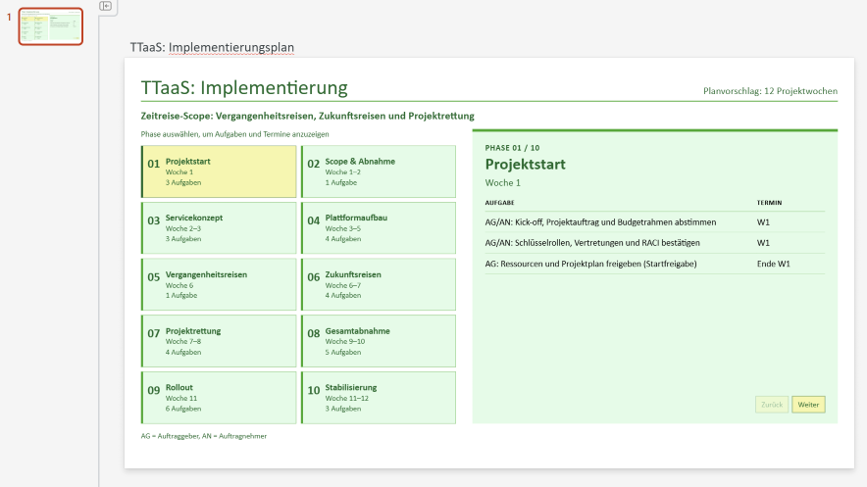Click the 'TERMIN' column header
The width and height of the screenshot is (867, 487).
[769, 203]
